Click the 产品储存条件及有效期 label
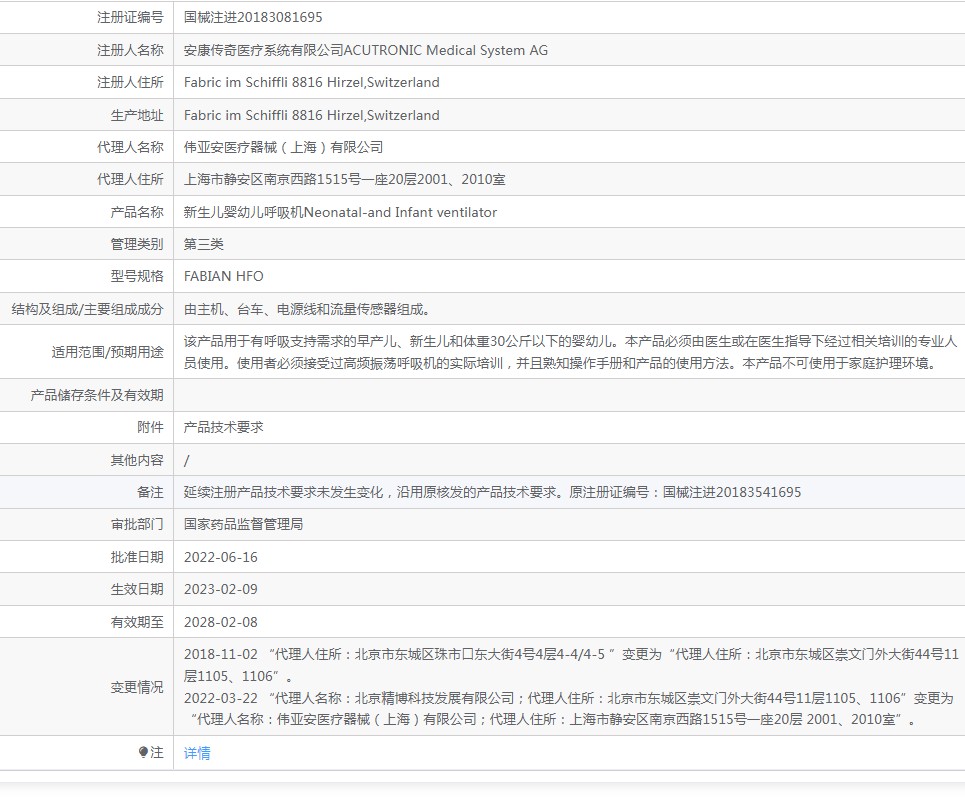Viewport: 965px width, 804px height. coord(97,395)
